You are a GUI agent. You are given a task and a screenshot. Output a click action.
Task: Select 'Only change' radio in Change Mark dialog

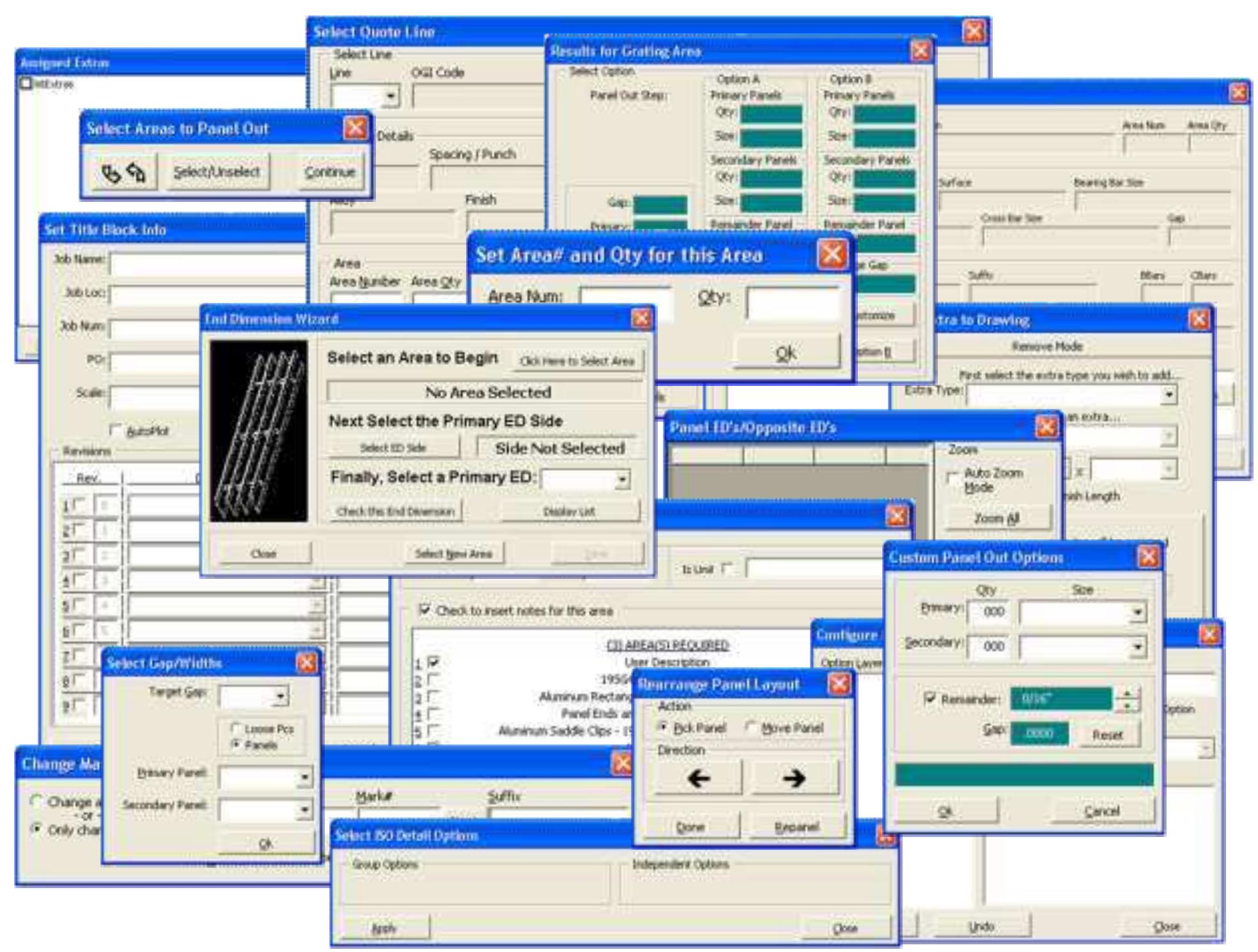click(x=36, y=829)
